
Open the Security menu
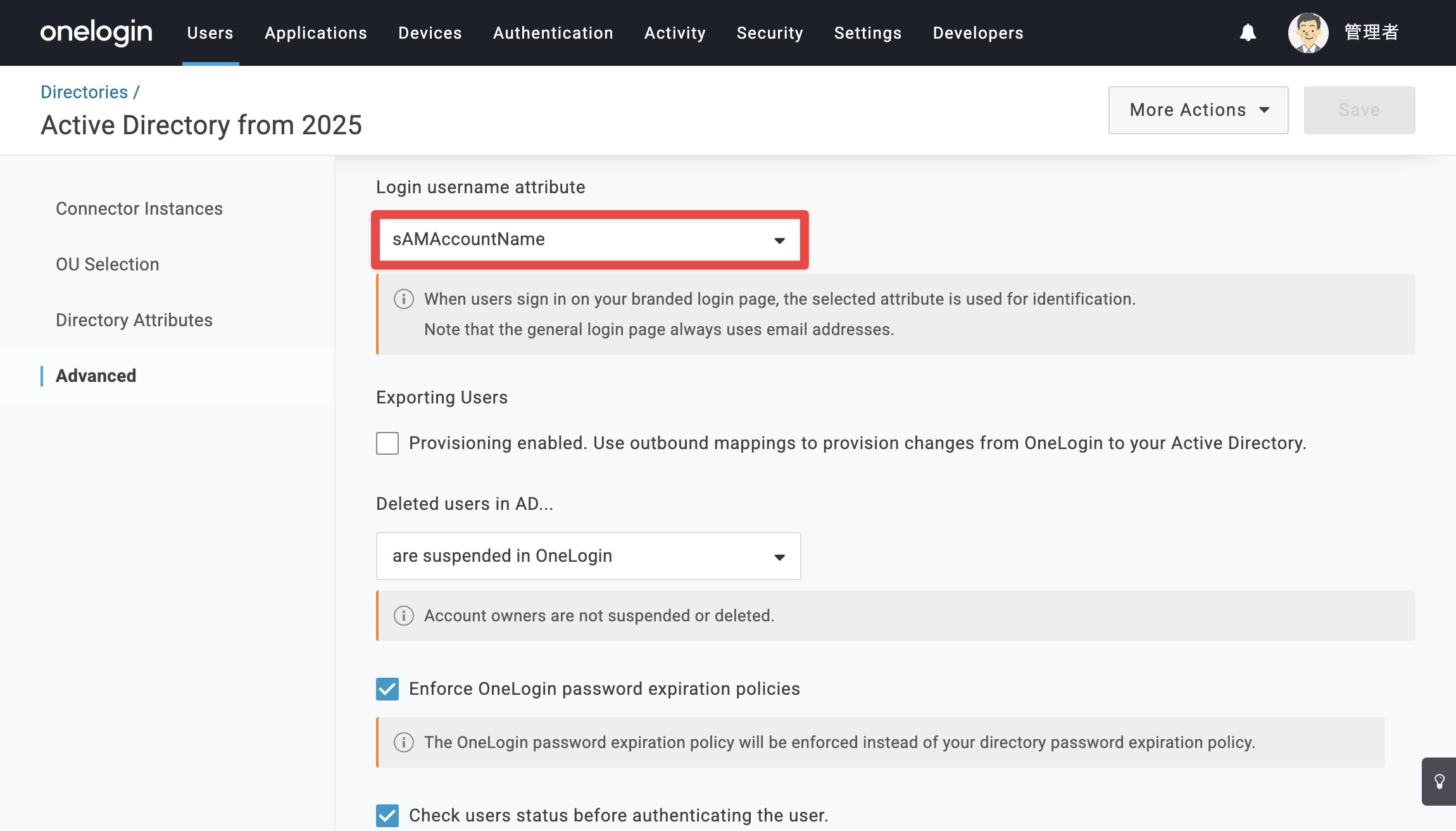point(770,33)
